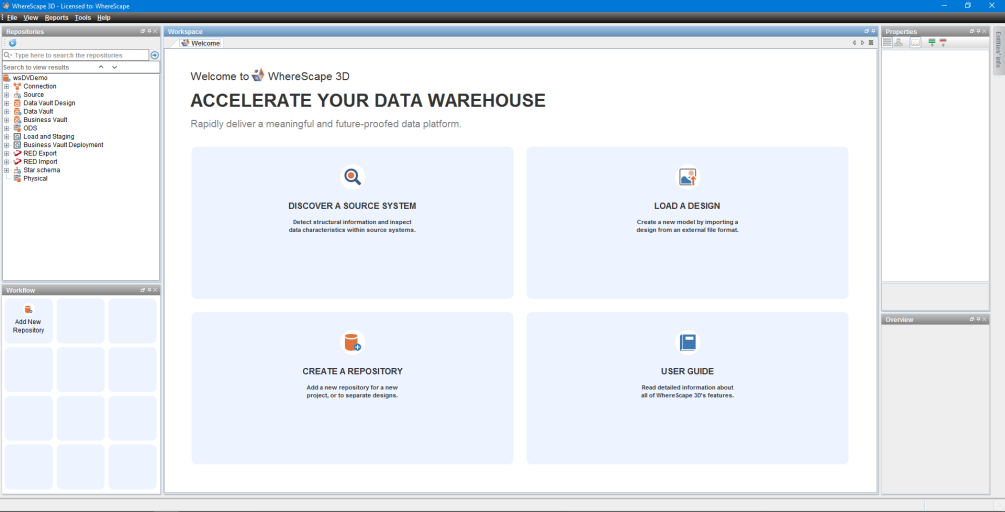Expand the RED Import tree node
Viewport: 1005px width, 512px height.
6,162
